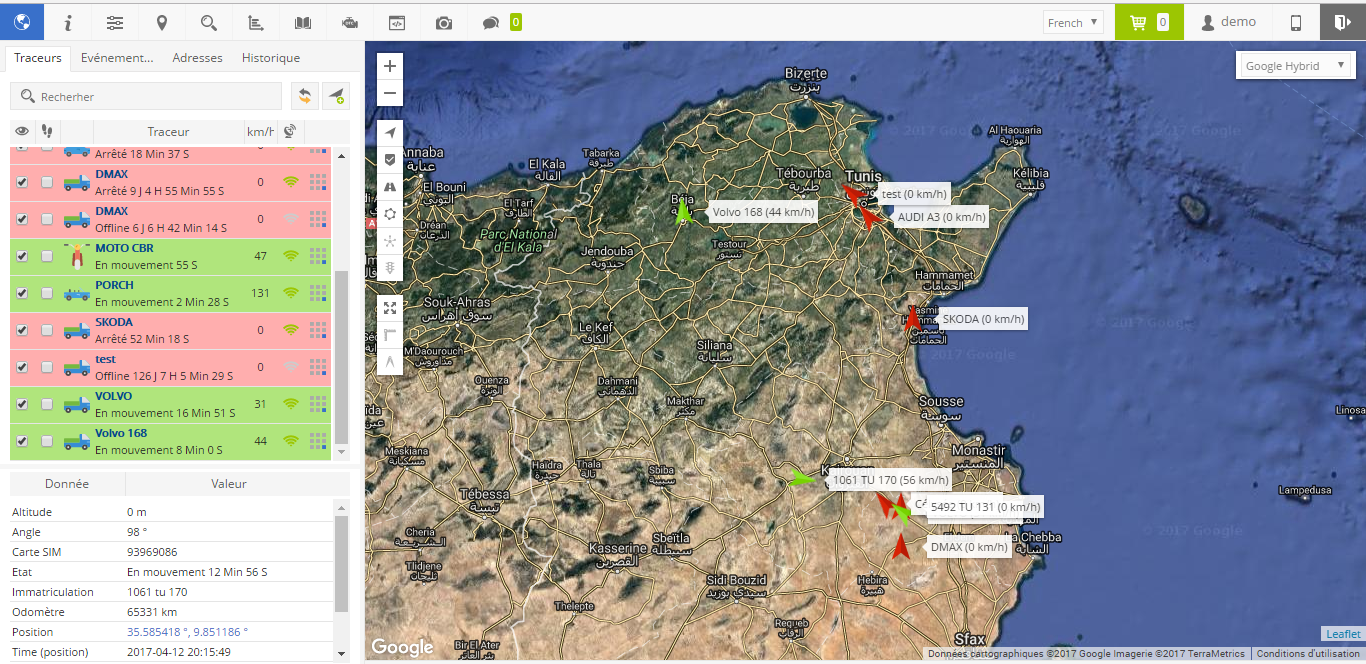The width and height of the screenshot is (1366, 664).
Task: Click the camera icon in top toolbar
Action: tap(443, 22)
